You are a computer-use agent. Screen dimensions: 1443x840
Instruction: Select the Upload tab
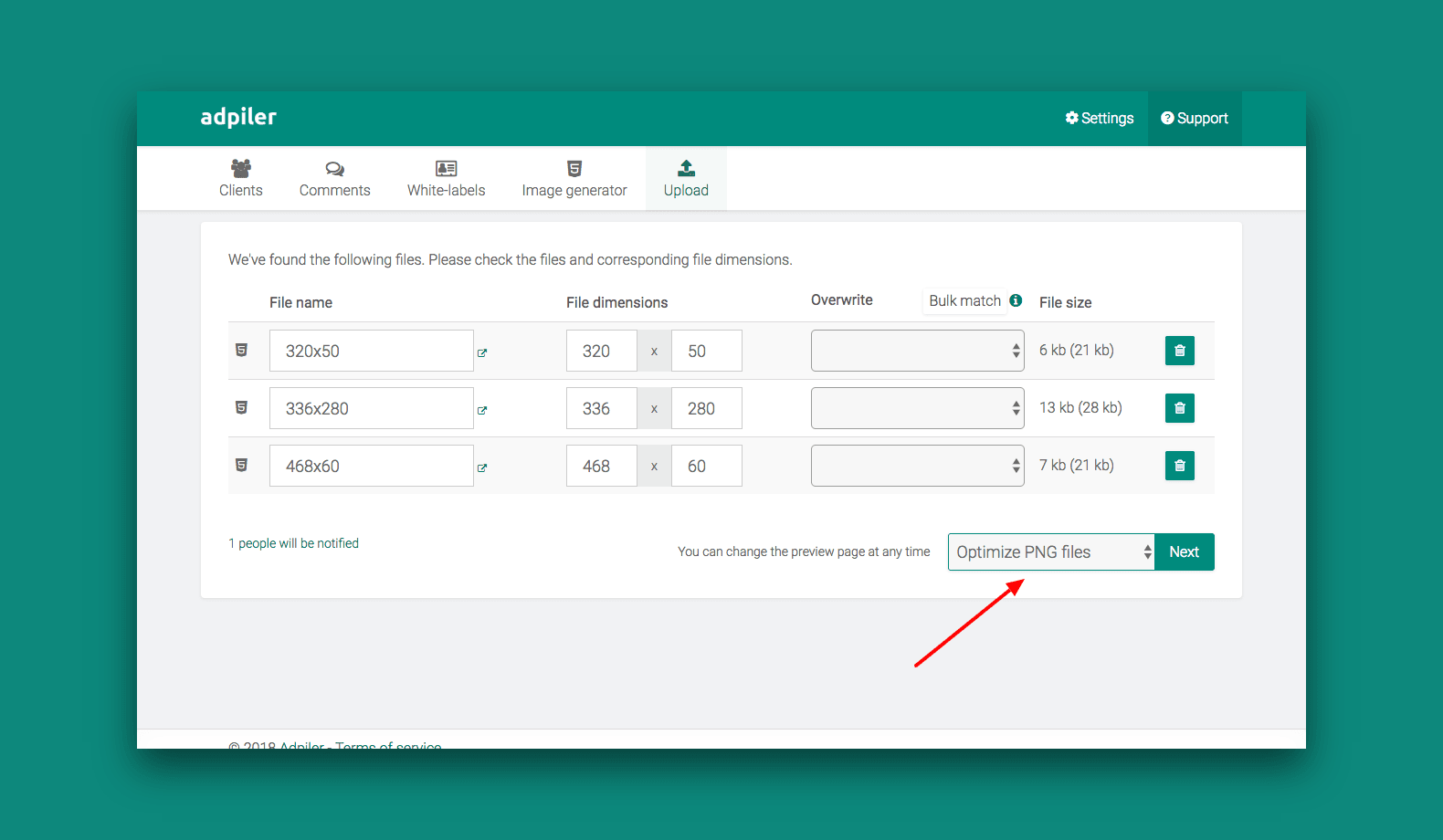(x=686, y=178)
